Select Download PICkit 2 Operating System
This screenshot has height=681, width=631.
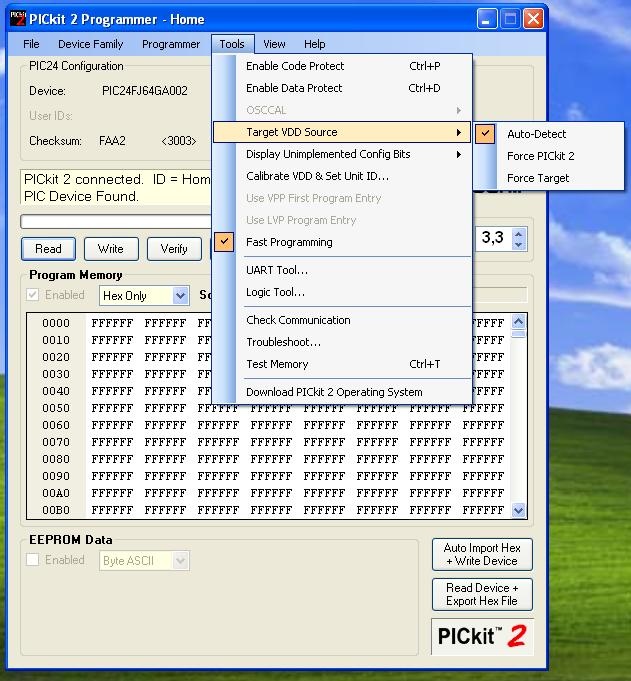pos(342,392)
